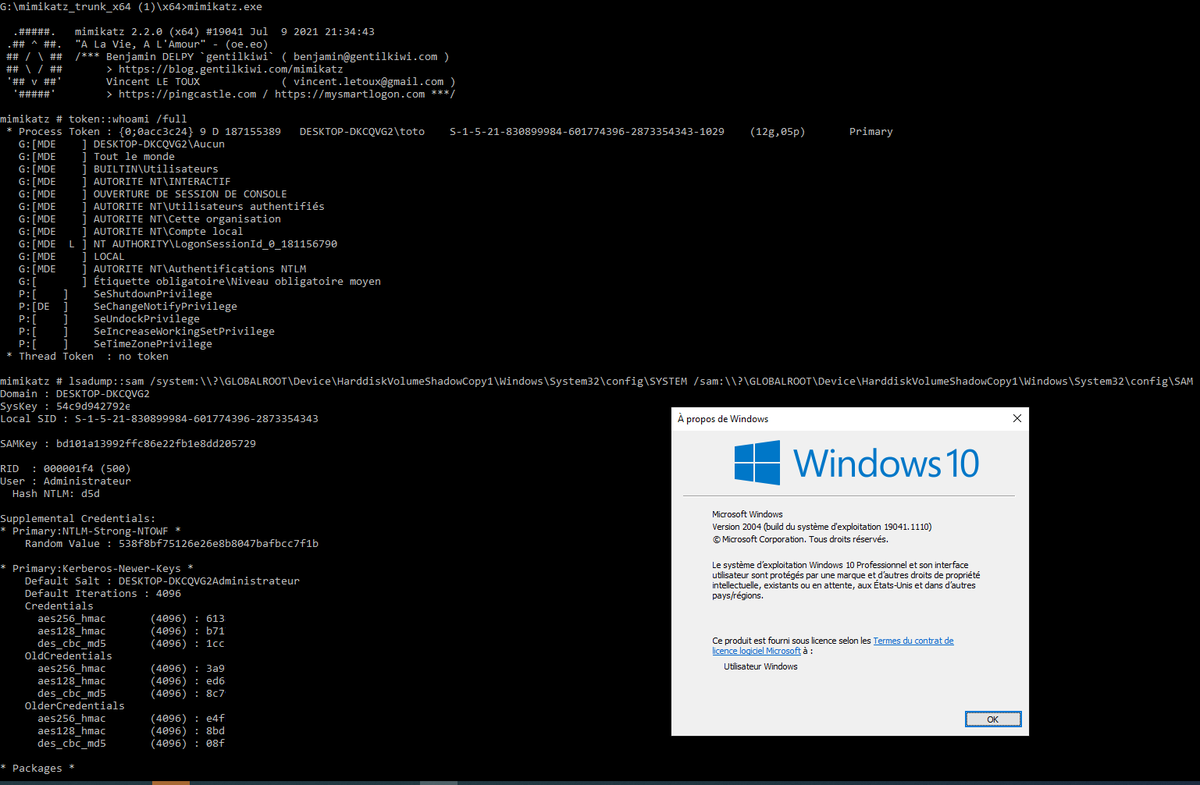
Task: Click the des_cbc_md5 row with value '1cc'
Action: point(131,644)
